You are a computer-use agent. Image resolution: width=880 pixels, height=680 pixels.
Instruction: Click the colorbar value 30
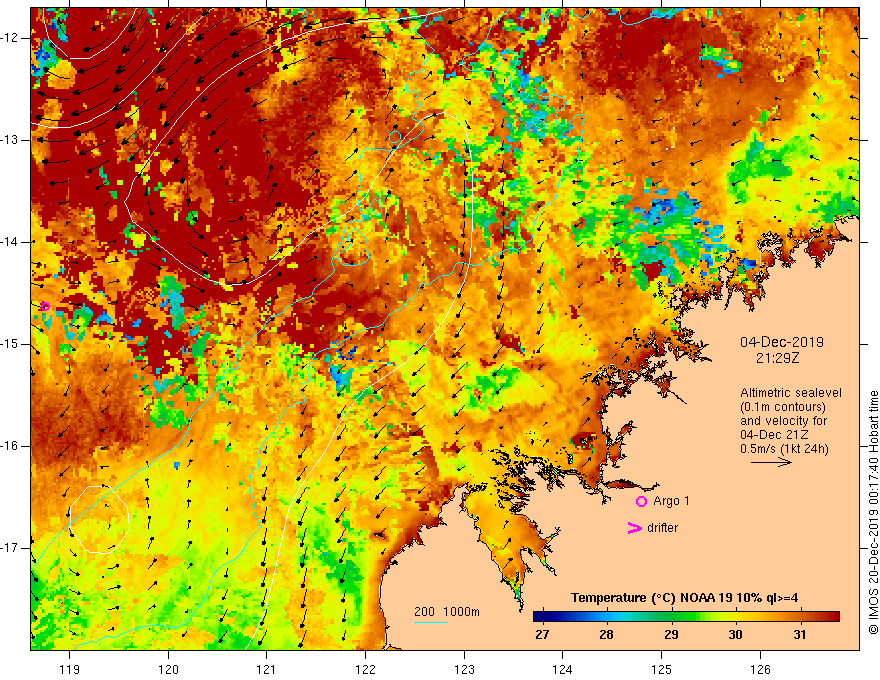click(x=735, y=635)
